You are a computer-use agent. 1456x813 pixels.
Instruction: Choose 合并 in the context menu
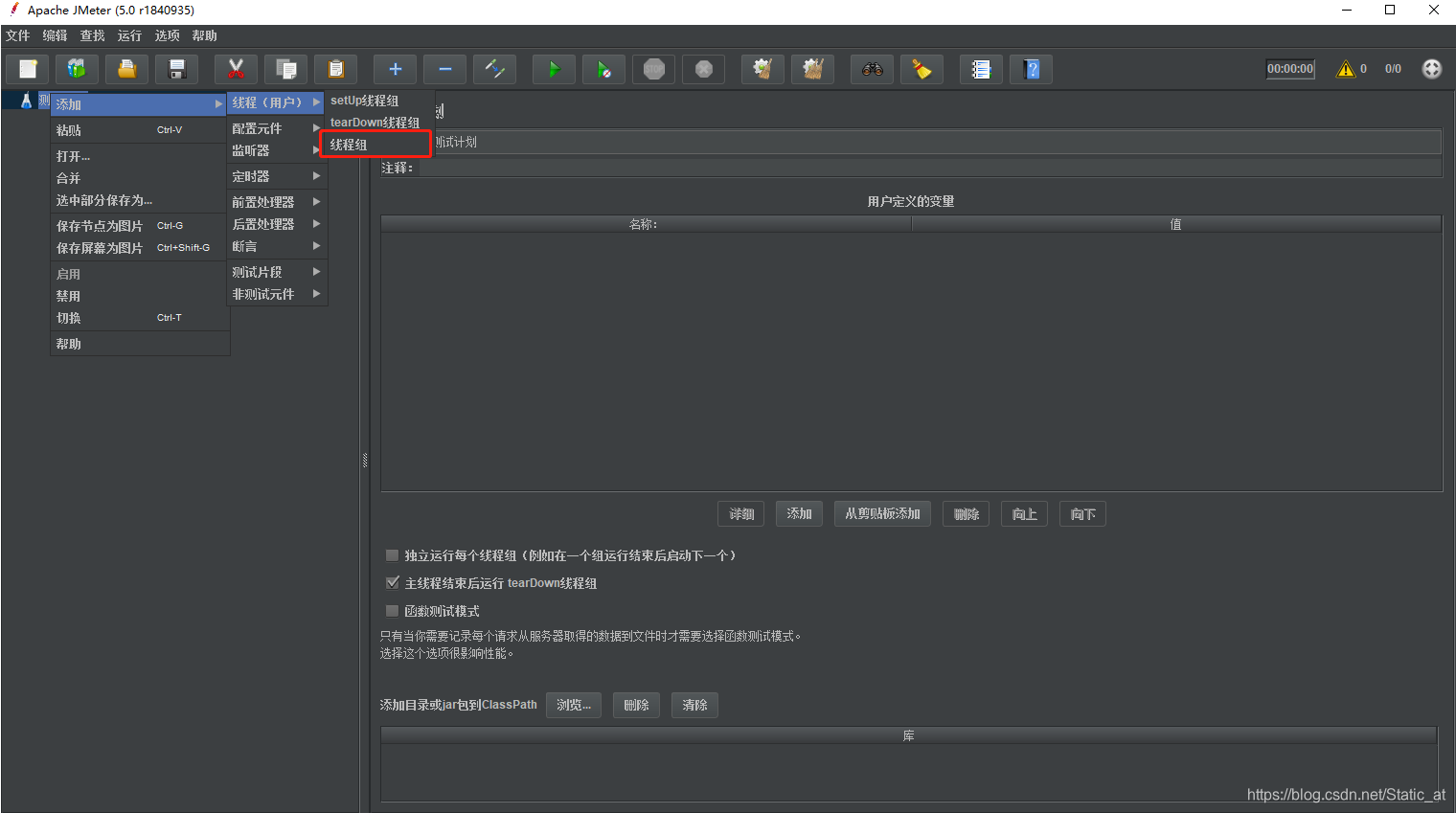point(139,178)
